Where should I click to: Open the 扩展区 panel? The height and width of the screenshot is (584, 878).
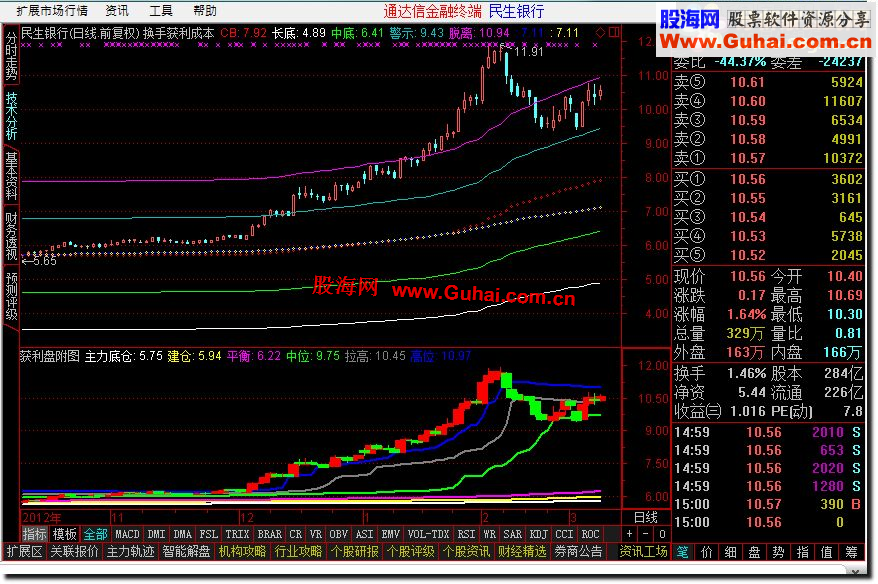pyautogui.click(x=24, y=552)
